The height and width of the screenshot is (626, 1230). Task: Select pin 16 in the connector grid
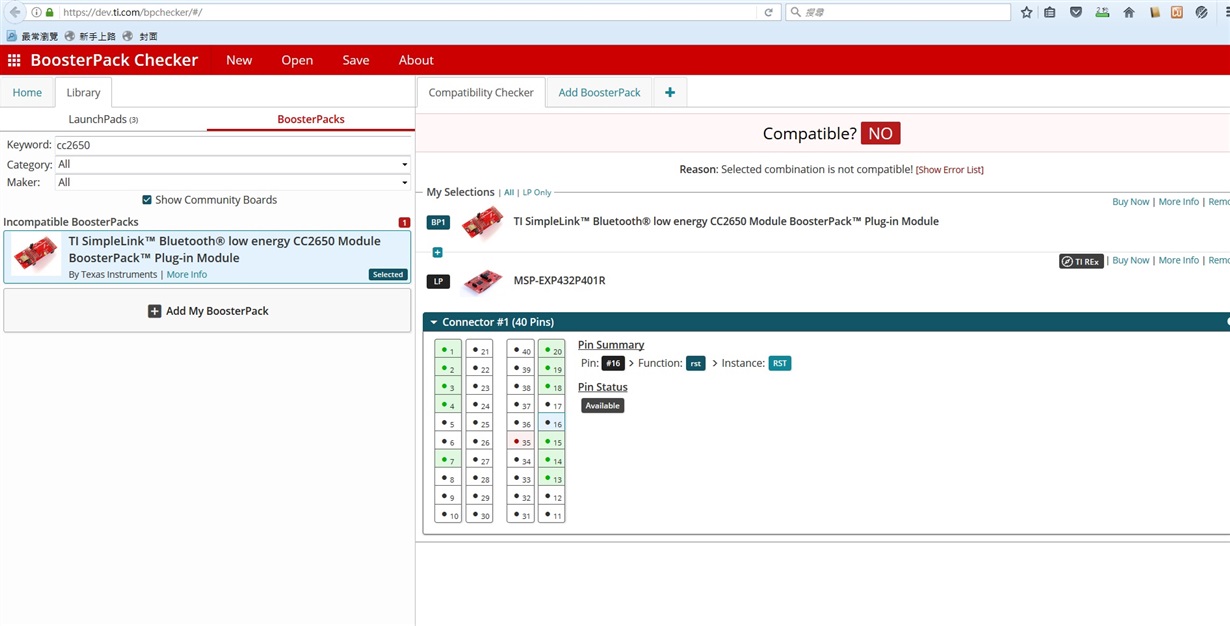click(x=551, y=423)
